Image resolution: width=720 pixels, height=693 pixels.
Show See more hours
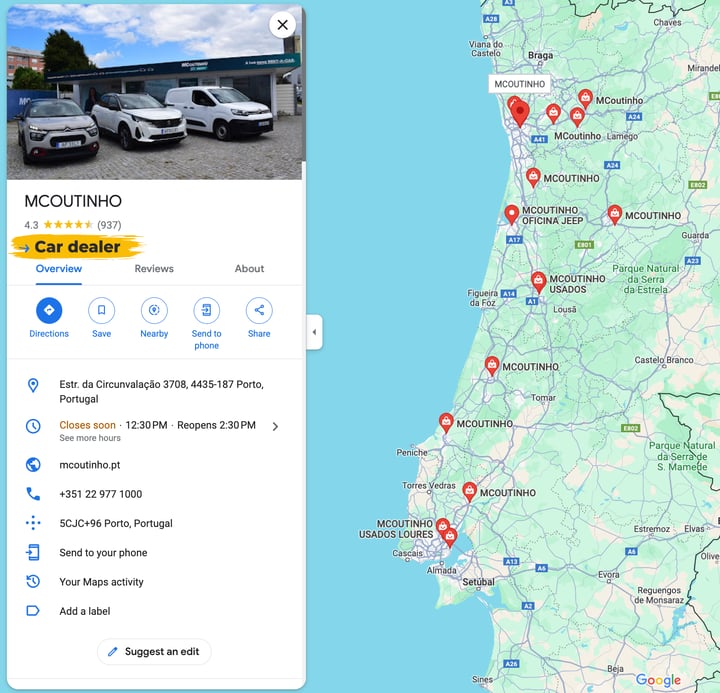(90, 438)
